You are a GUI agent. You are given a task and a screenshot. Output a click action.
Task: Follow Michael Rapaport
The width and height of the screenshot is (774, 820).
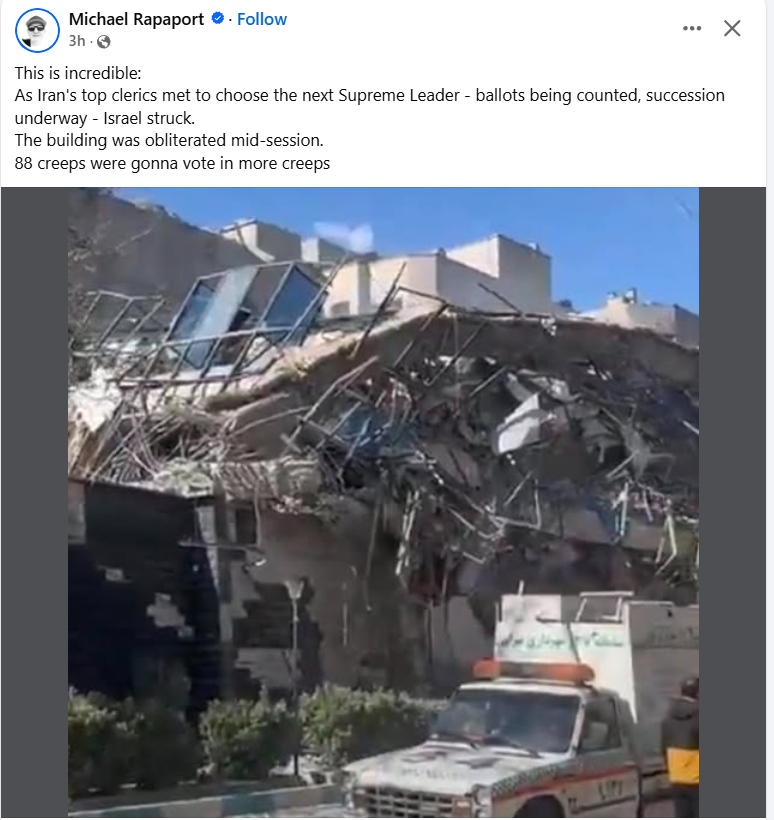pos(261,19)
